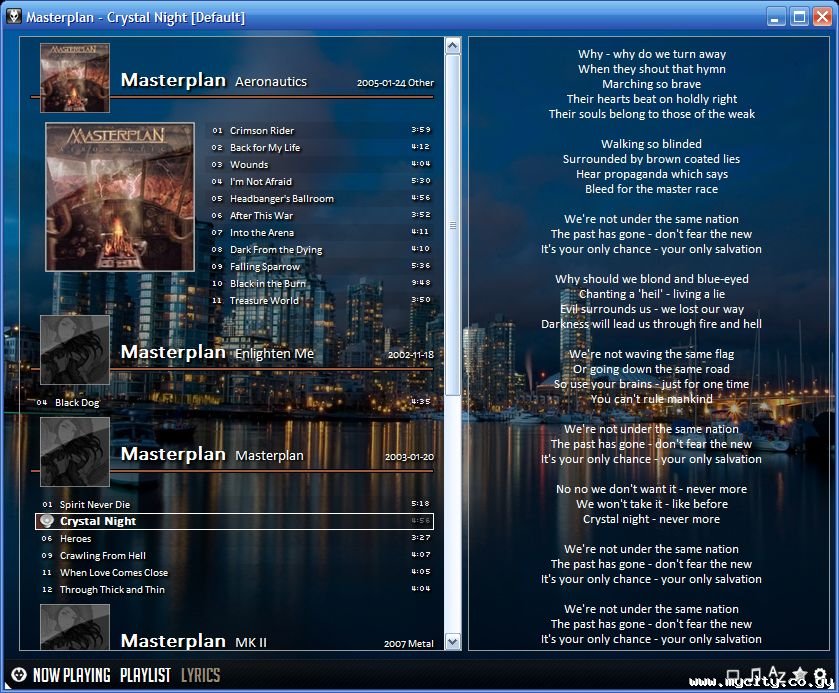Select track Through Thick and Thin
839x693 pixels.
(x=234, y=589)
